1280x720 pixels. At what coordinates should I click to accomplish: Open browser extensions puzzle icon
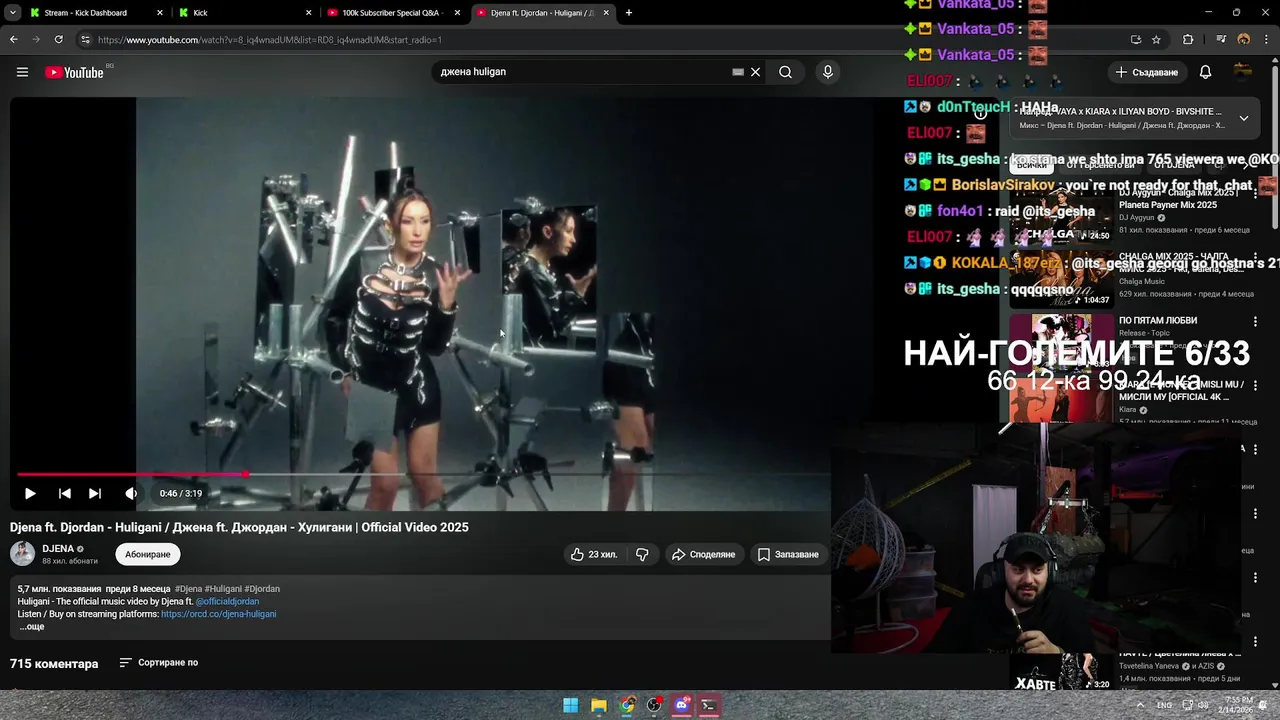(x=1188, y=40)
